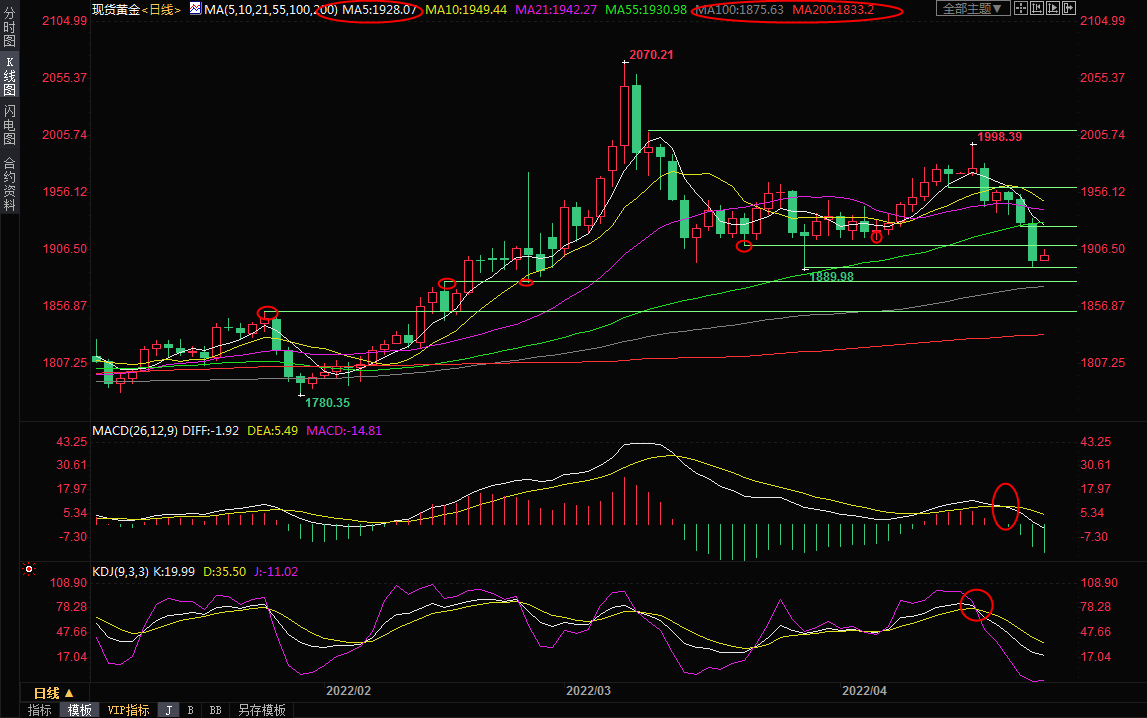The height and width of the screenshot is (718, 1147).
Task: Click the crosshair cursor icon in top toolbar
Action: coord(1022,9)
